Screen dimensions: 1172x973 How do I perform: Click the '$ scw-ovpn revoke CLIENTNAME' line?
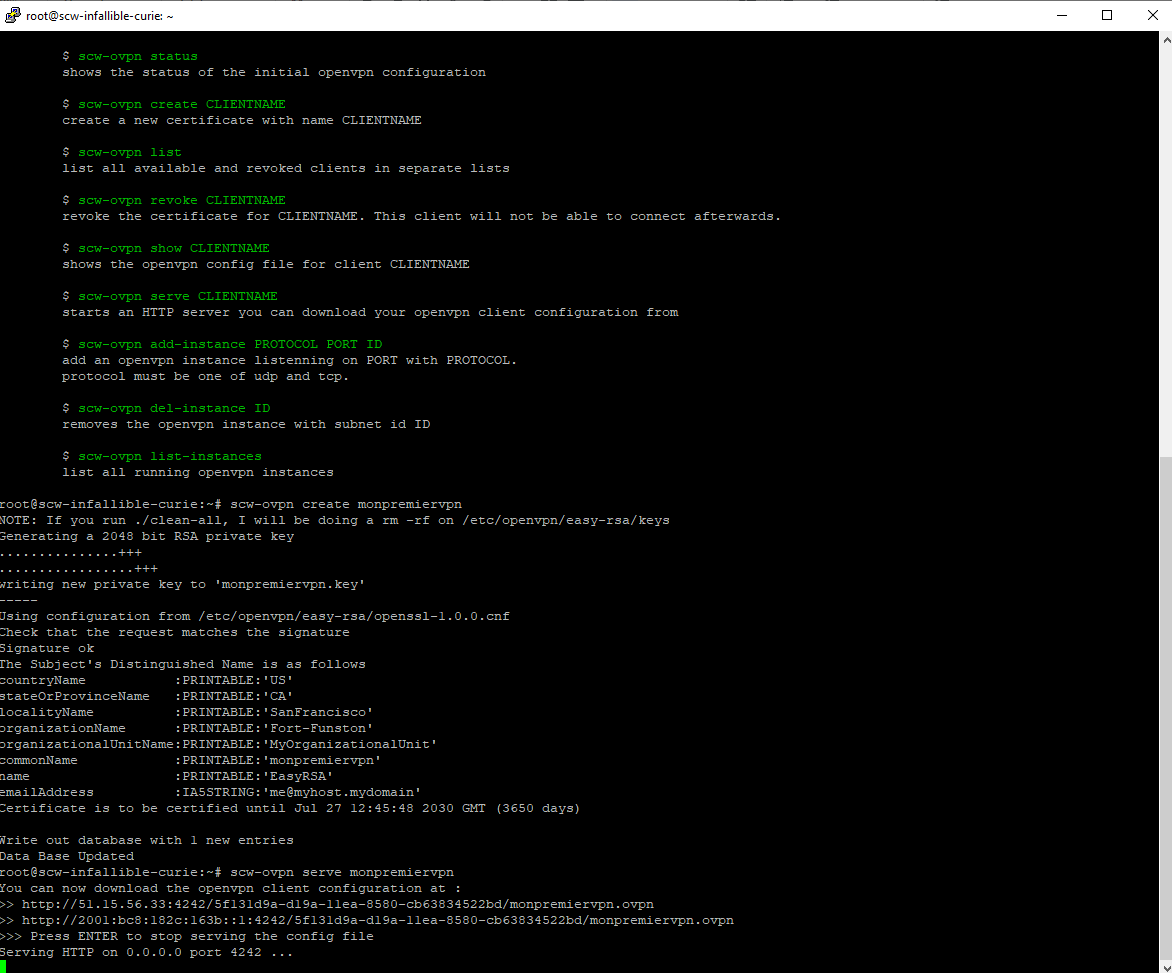[174, 200]
